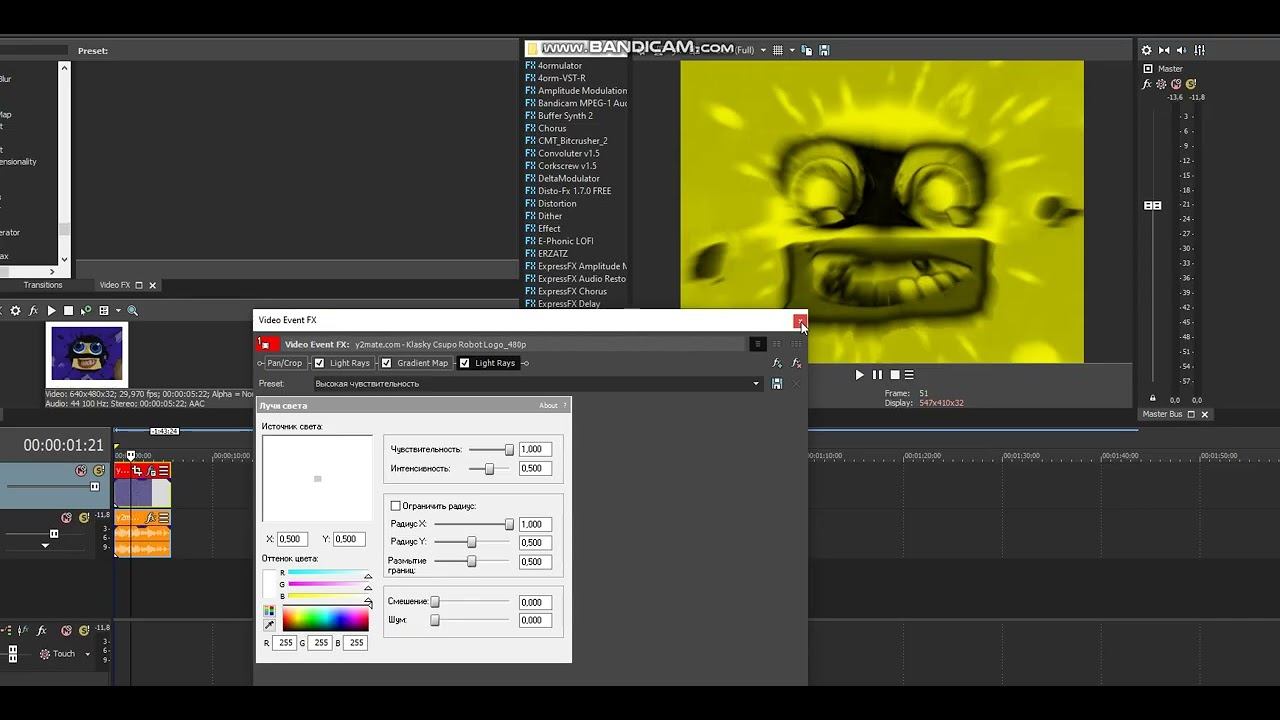Image resolution: width=1280 pixels, height=720 pixels.
Task: Open the master bus settings gear
Action: click(x=1147, y=50)
